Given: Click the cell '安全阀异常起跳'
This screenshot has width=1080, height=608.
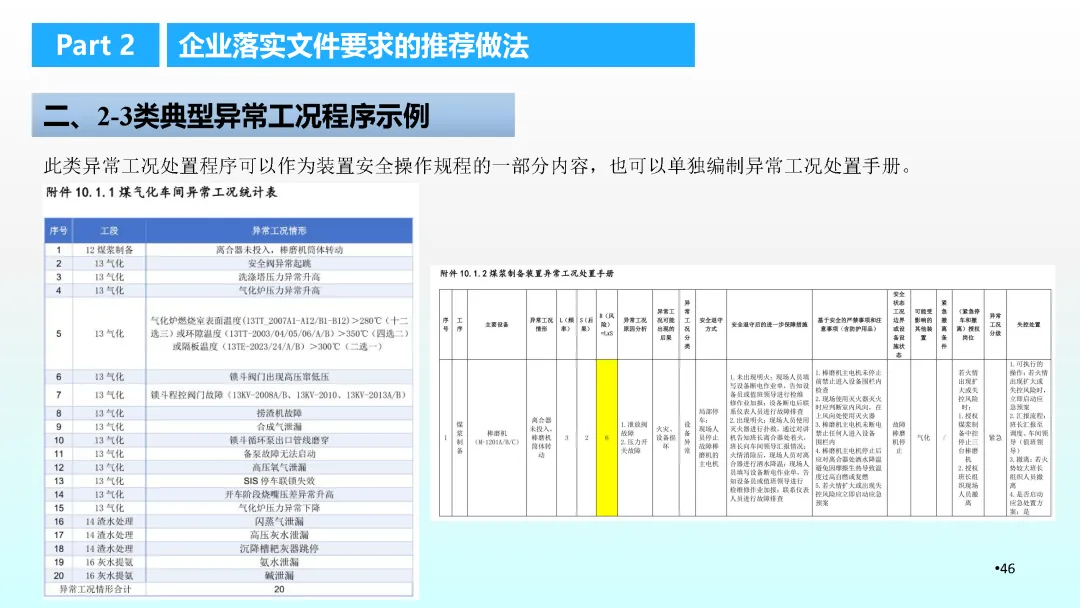Looking at the screenshot, I should pos(279,264).
